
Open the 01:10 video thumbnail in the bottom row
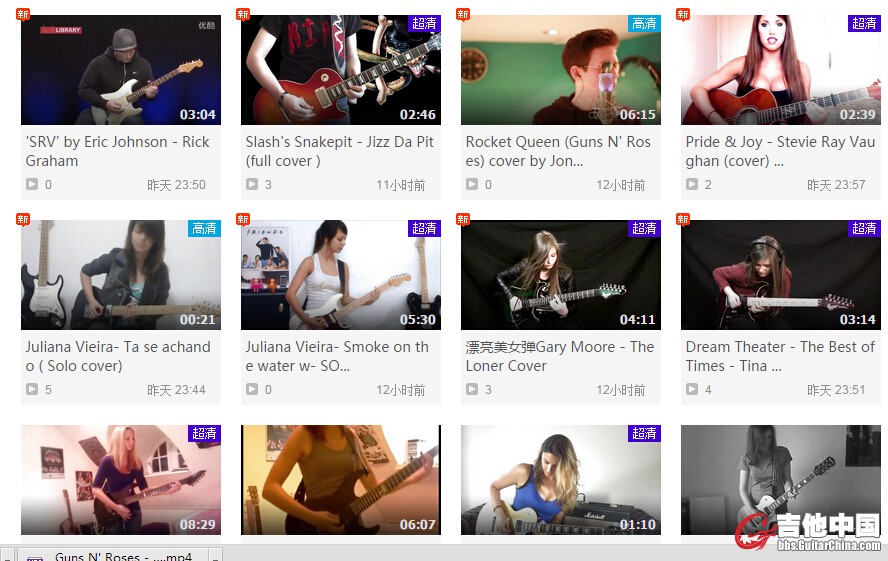561,479
